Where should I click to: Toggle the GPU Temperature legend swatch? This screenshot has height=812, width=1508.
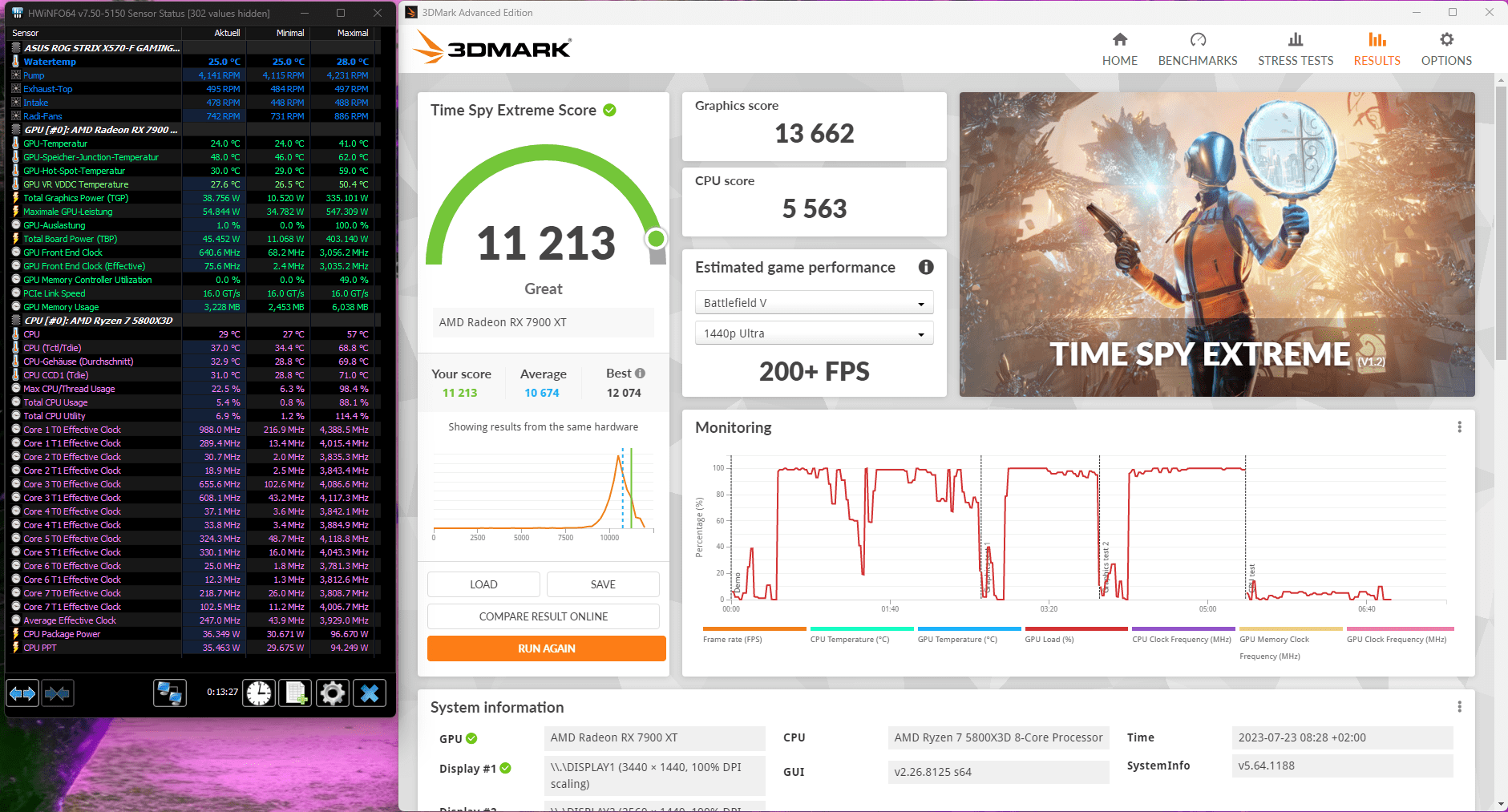point(969,628)
